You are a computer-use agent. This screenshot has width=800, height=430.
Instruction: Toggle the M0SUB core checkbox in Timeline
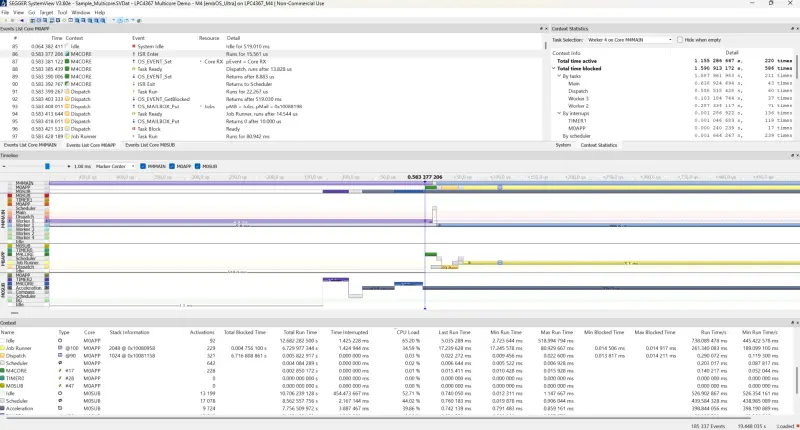[x=197, y=166]
